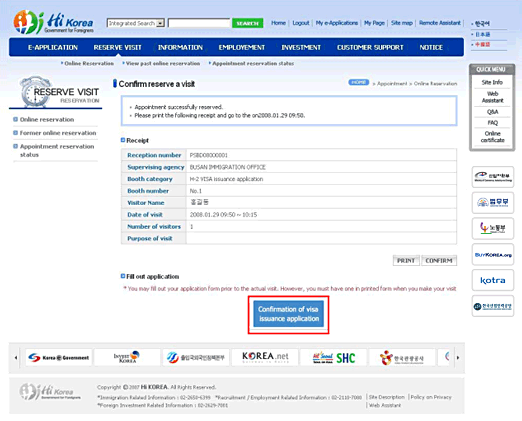Click Former online reservation in sidebar
Viewport: 522px width, 421px height.
[58, 133]
